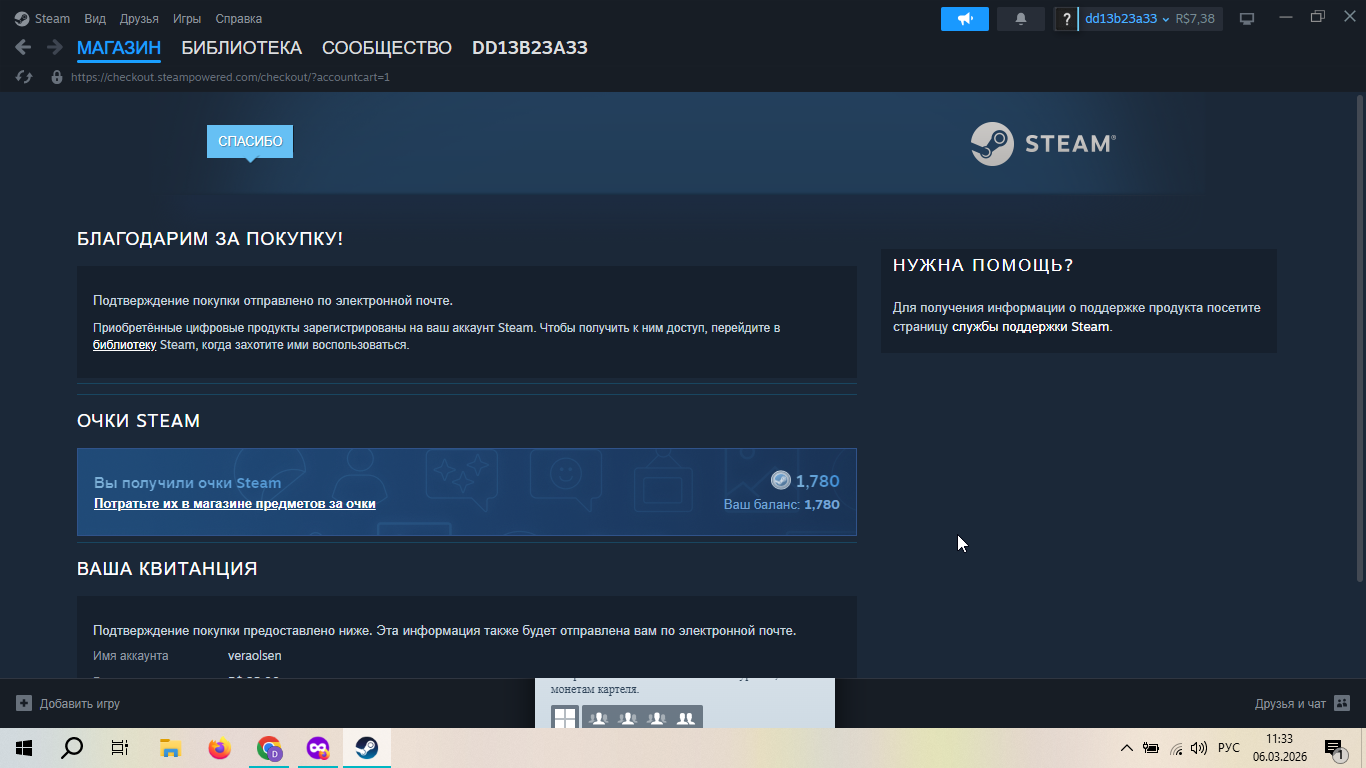Open Windows search from the taskbar
Screen dimensions: 1366x768
point(72,748)
